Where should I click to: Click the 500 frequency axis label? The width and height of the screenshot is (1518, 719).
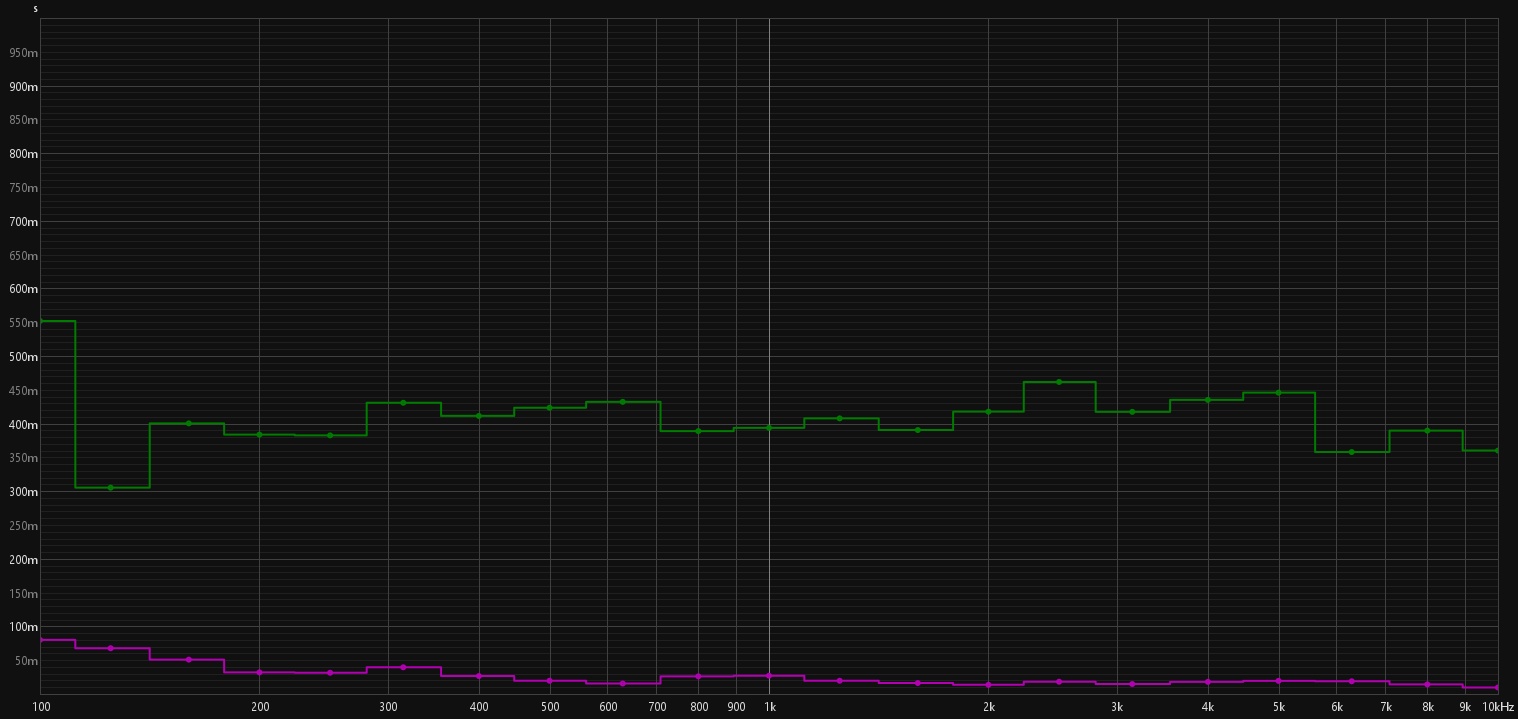pyautogui.click(x=549, y=707)
